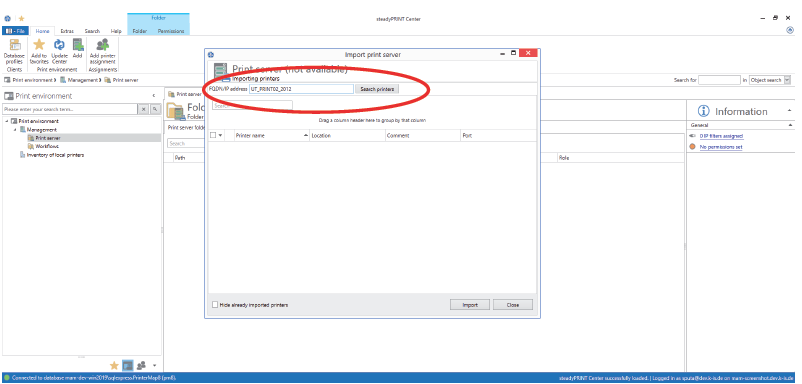802x384 pixels.
Task: Switch to the Folder ribbon tab
Action: click(140, 31)
